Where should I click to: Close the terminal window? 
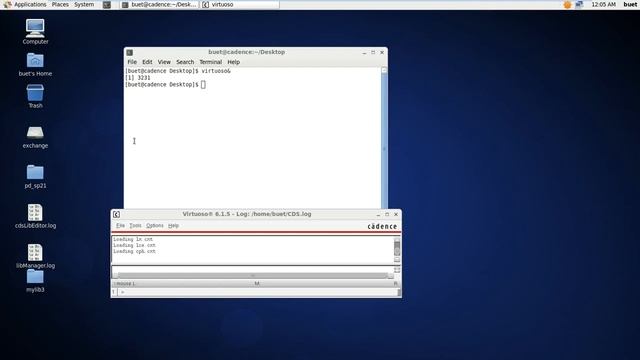click(382, 53)
